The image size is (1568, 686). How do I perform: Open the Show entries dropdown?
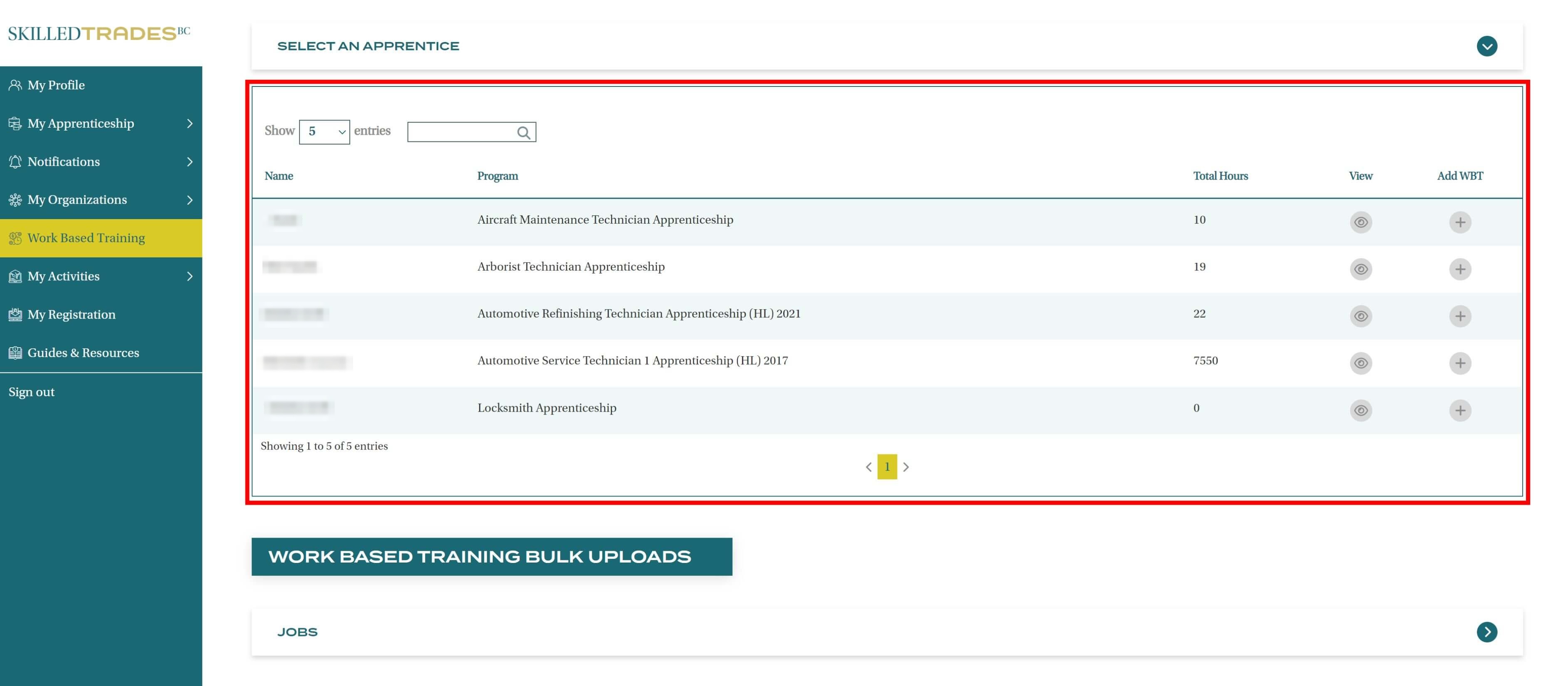pyautogui.click(x=324, y=132)
